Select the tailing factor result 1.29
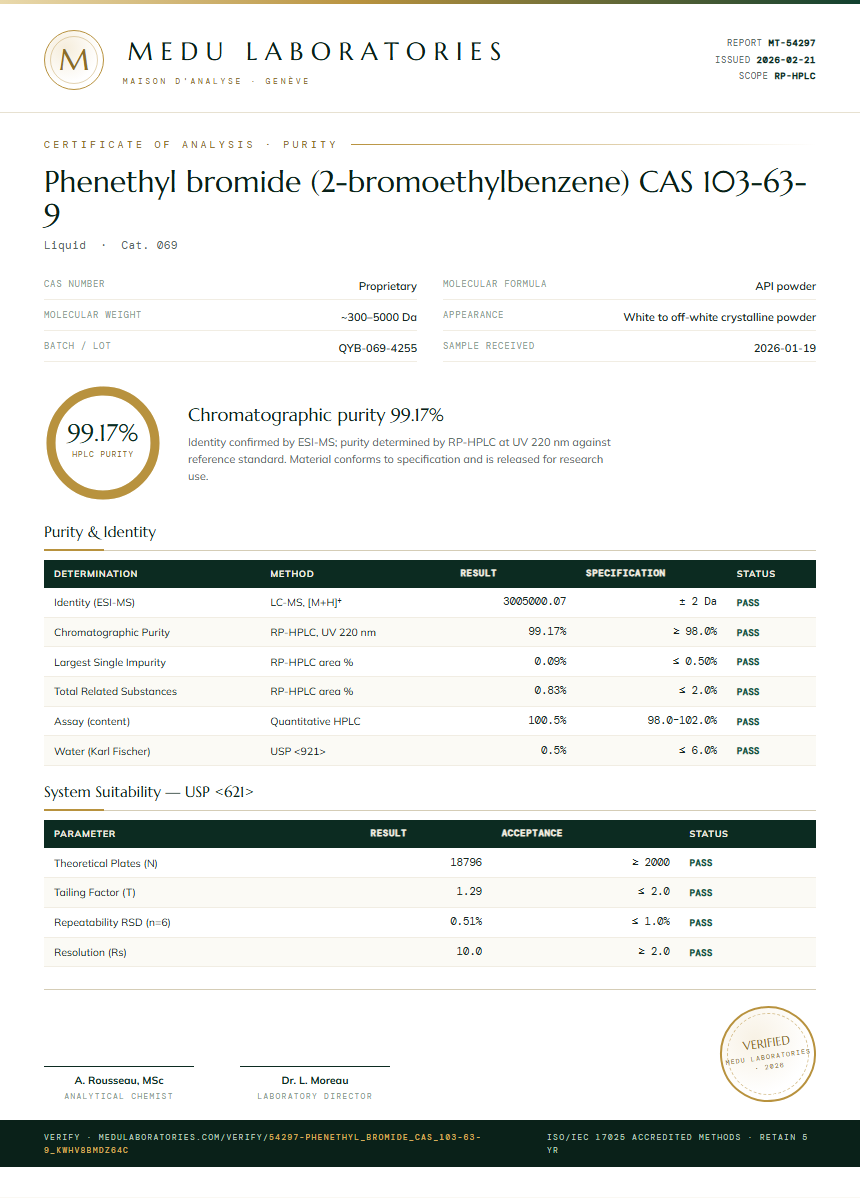Image resolution: width=860 pixels, height=1198 pixels. pyautogui.click(x=469, y=891)
